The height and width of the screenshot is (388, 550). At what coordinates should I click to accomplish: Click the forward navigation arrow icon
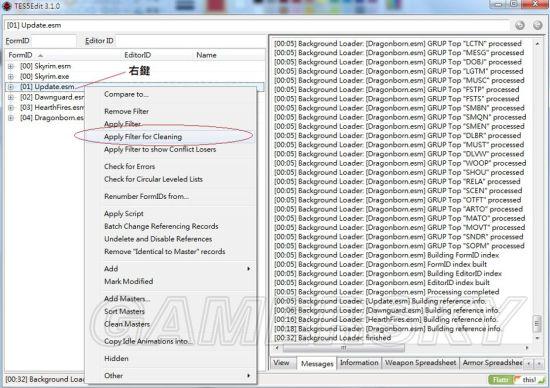click(x=537, y=25)
